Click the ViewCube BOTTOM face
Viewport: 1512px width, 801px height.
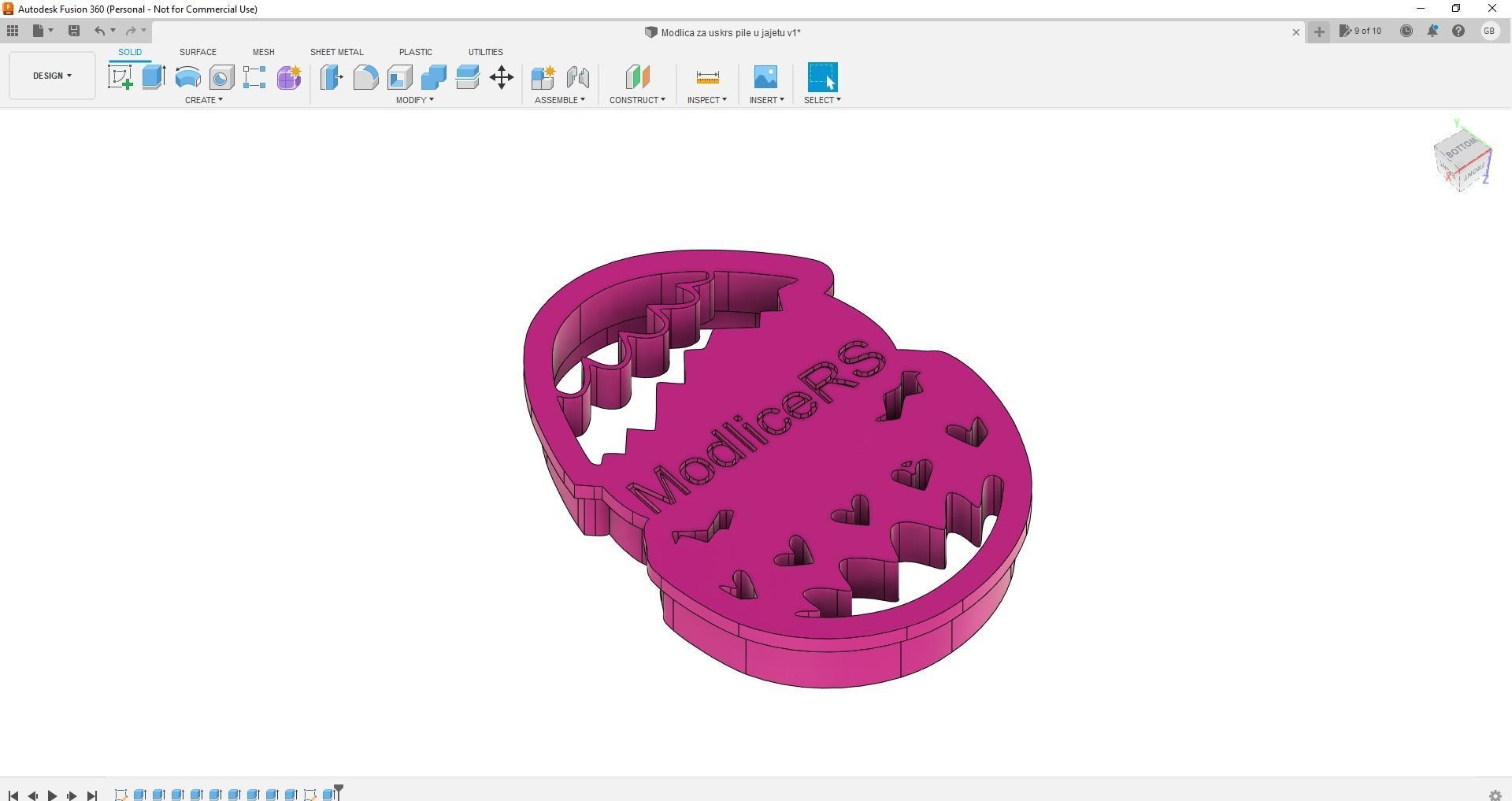1461,146
